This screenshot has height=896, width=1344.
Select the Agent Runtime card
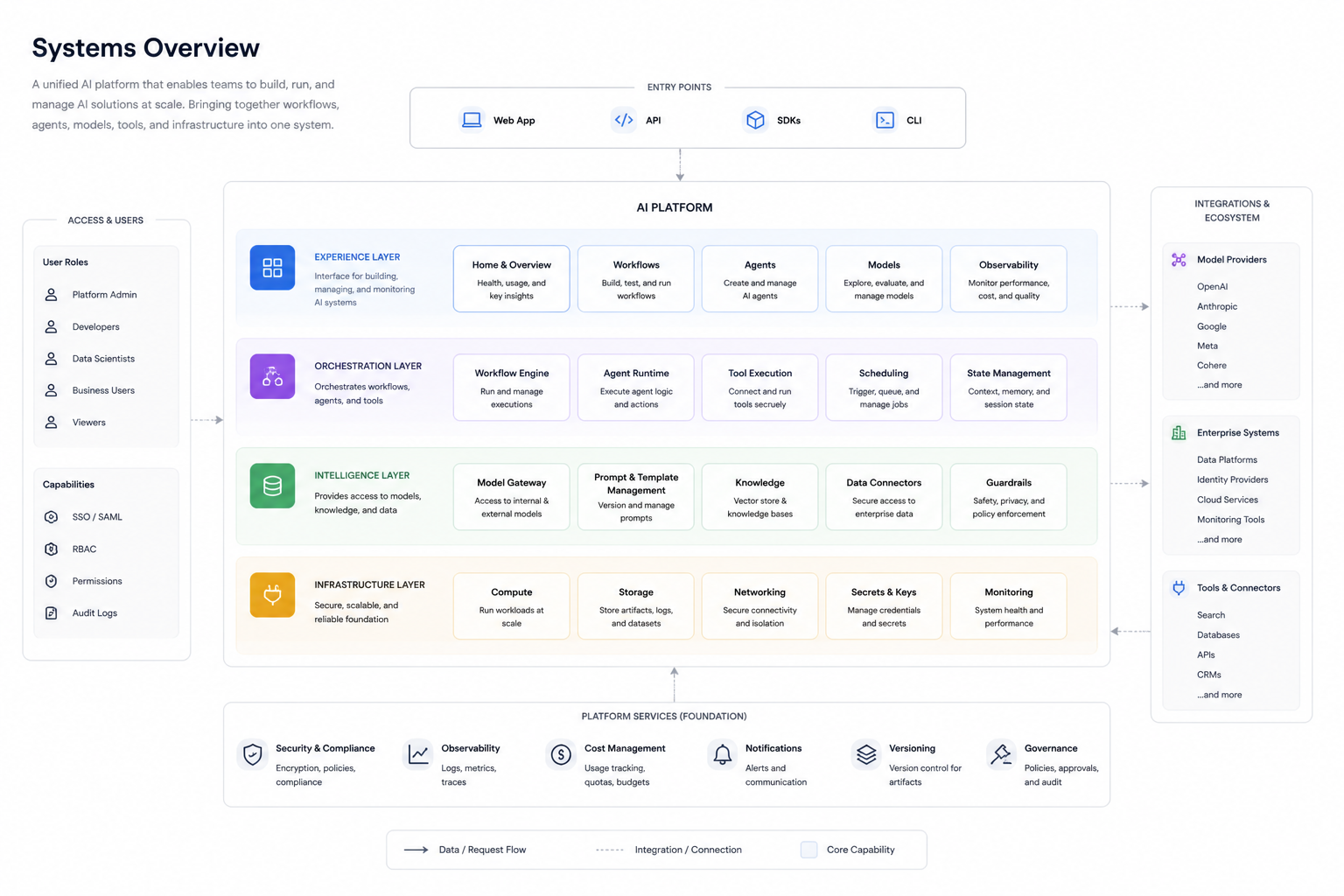click(x=636, y=388)
